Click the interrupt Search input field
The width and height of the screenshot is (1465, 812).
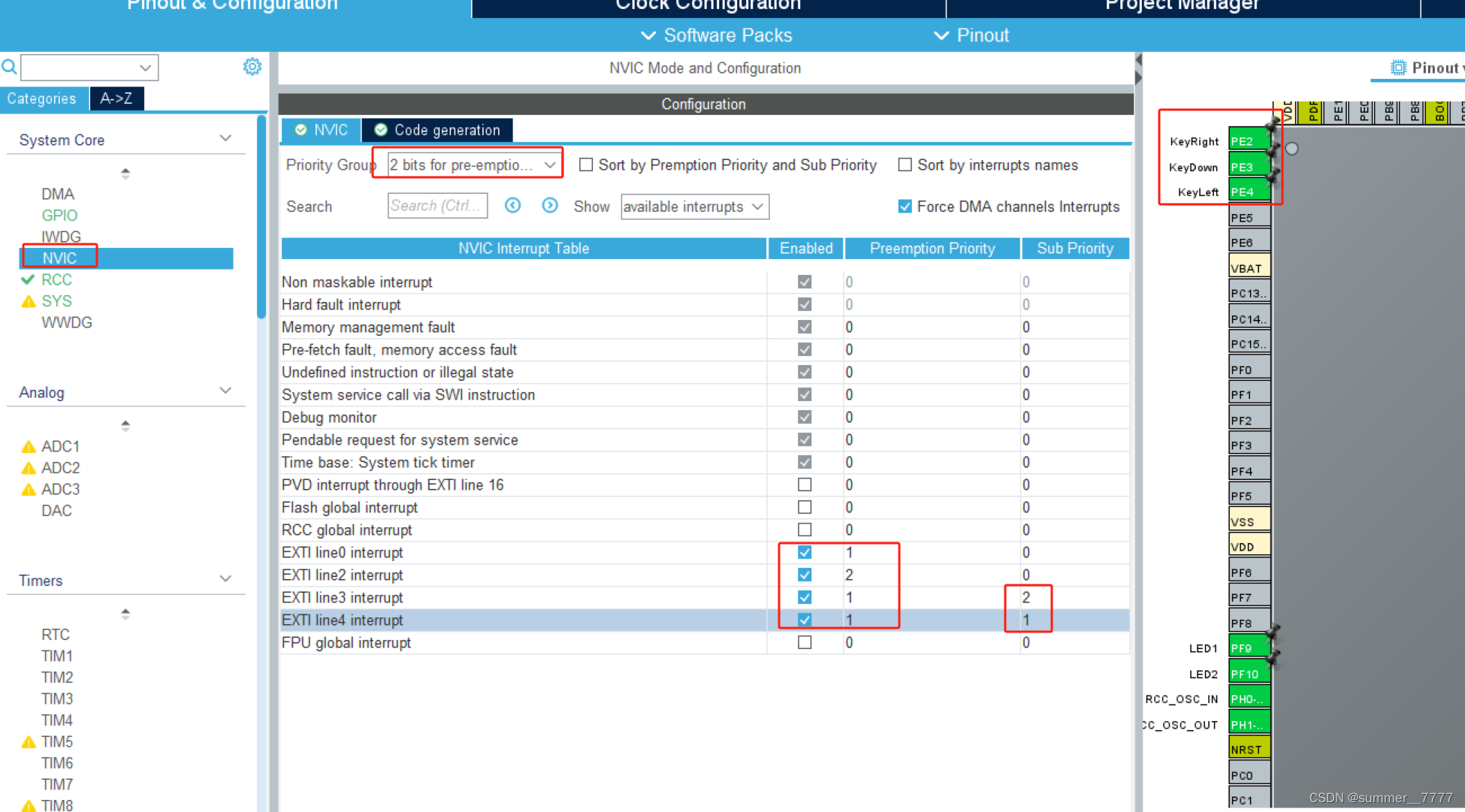(x=437, y=206)
